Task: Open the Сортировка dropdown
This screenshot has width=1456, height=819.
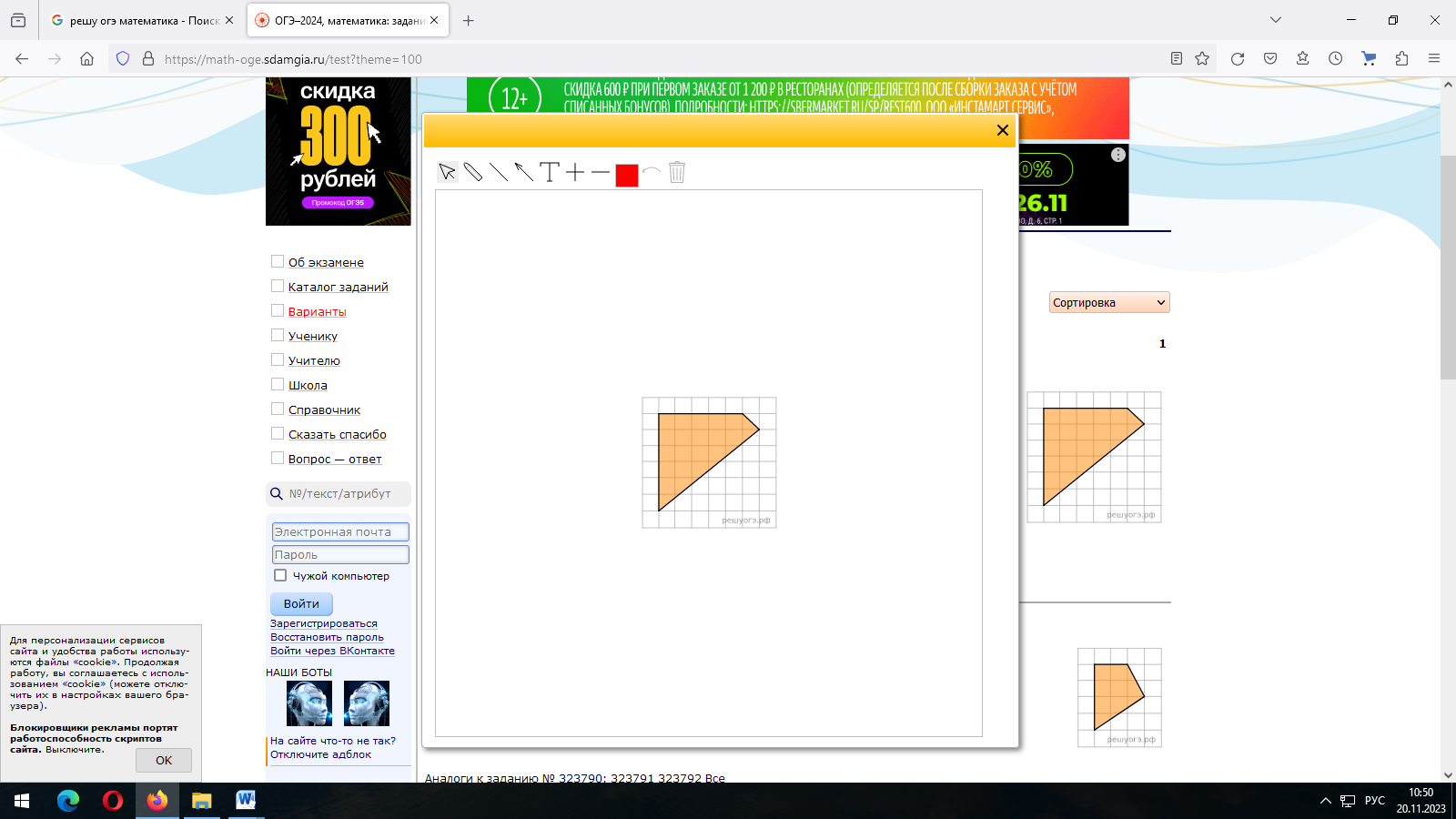Action: point(1109,302)
